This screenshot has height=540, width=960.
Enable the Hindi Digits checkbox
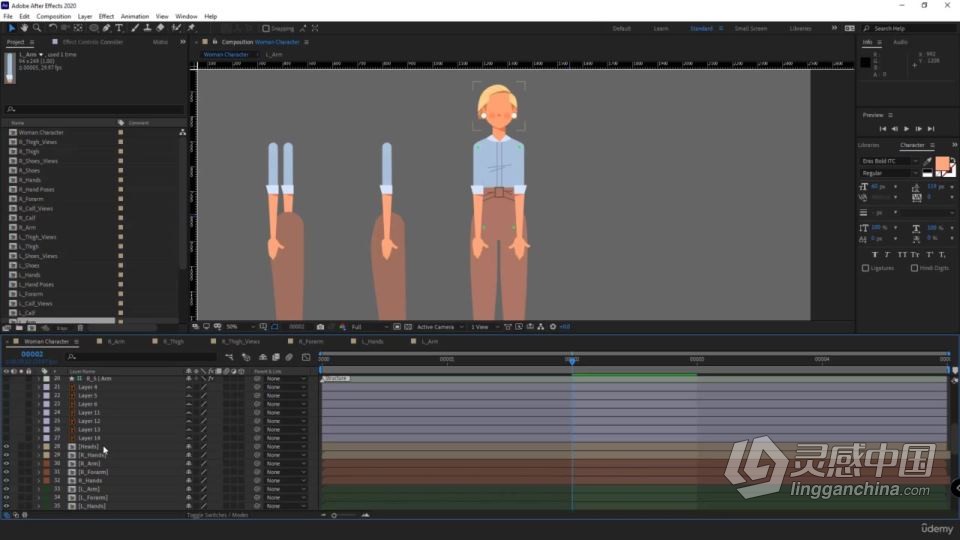(x=914, y=268)
